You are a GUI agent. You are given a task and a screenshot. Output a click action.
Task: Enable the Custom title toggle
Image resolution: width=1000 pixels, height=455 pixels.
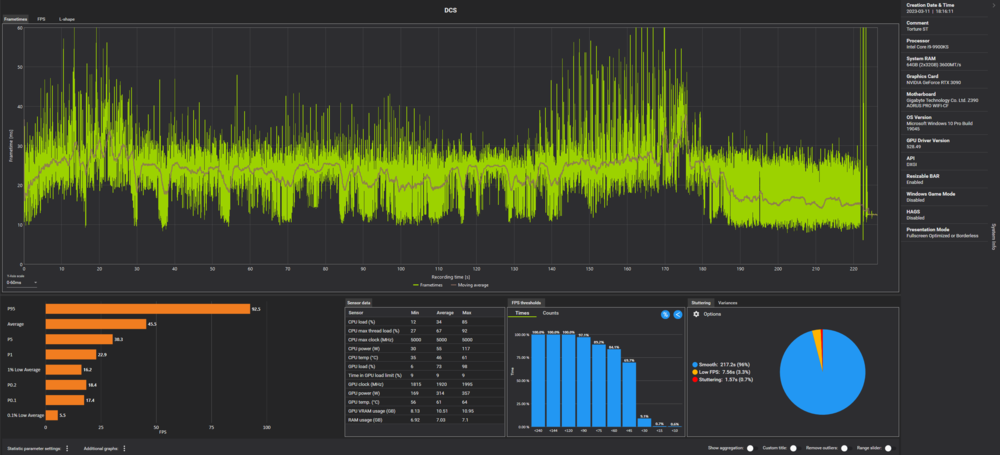coord(793,449)
